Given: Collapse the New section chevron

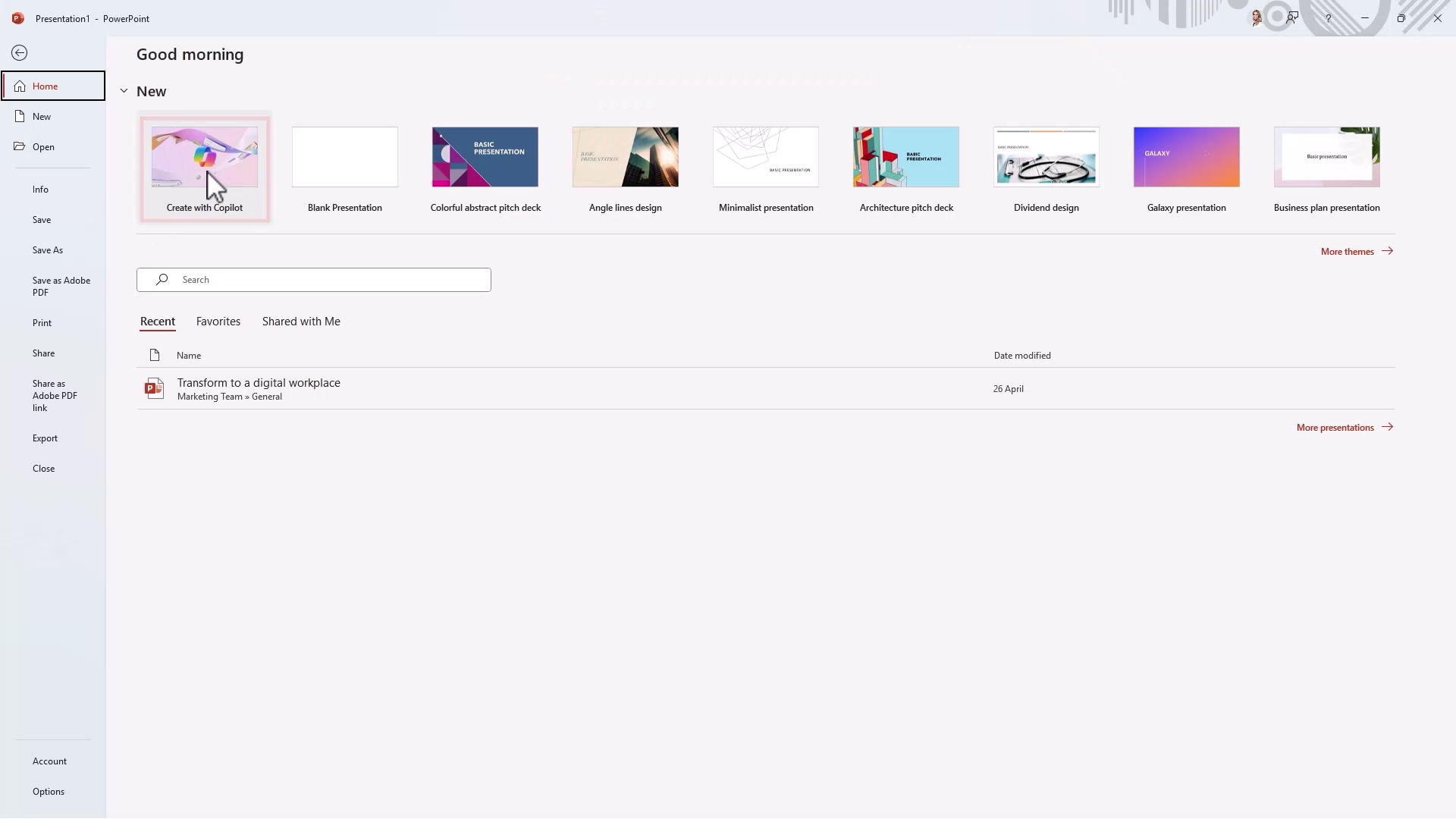Looking at the screenshot, I should point(124,91).
